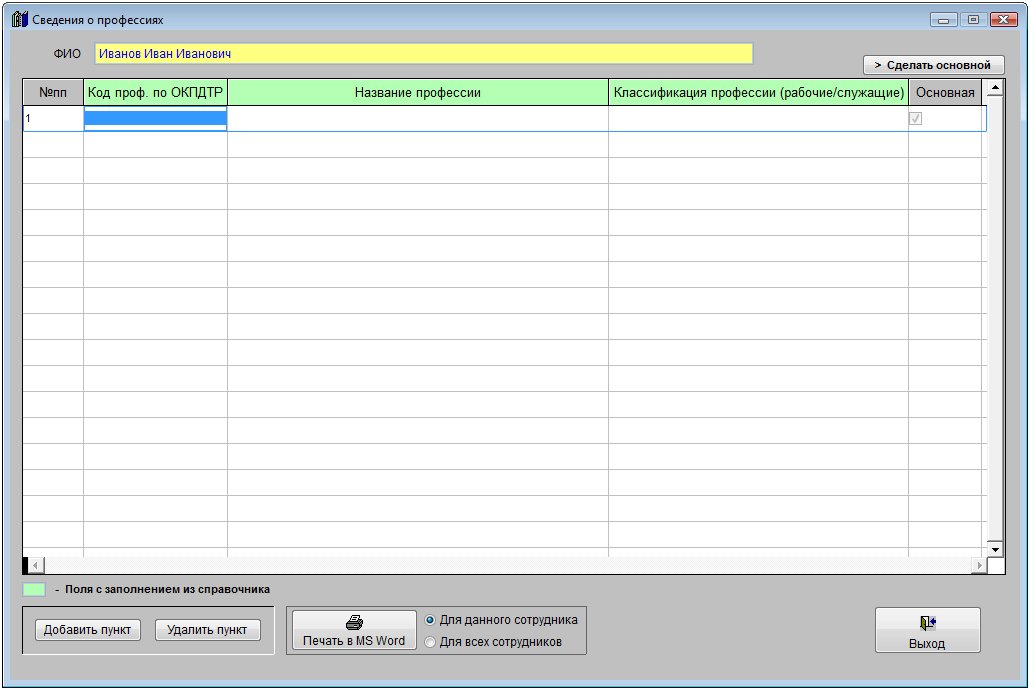Click the printer icon on the print button
This screenshot has height=688, width=1029.
coord(354,622)
